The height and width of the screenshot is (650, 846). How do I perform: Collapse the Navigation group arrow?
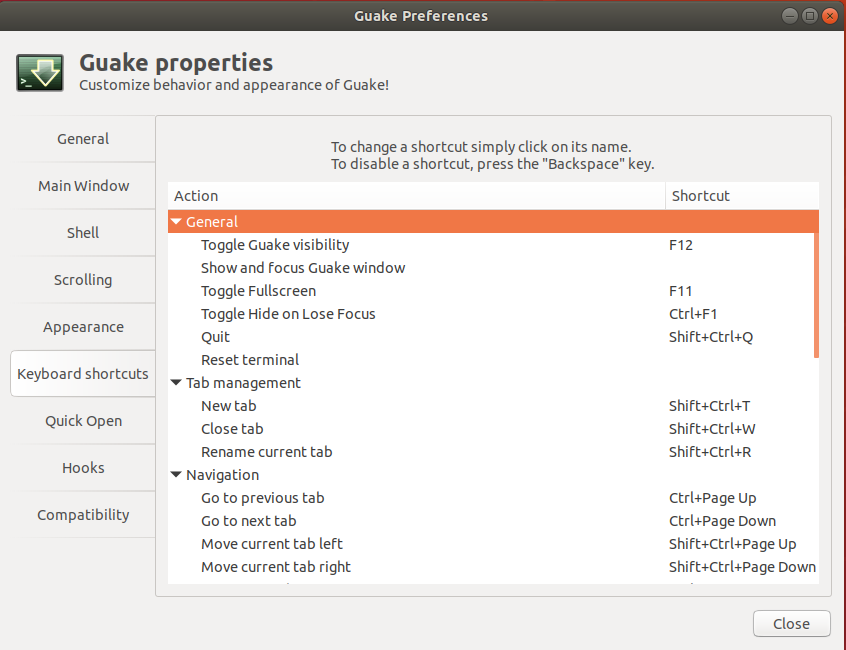[176, 475]
